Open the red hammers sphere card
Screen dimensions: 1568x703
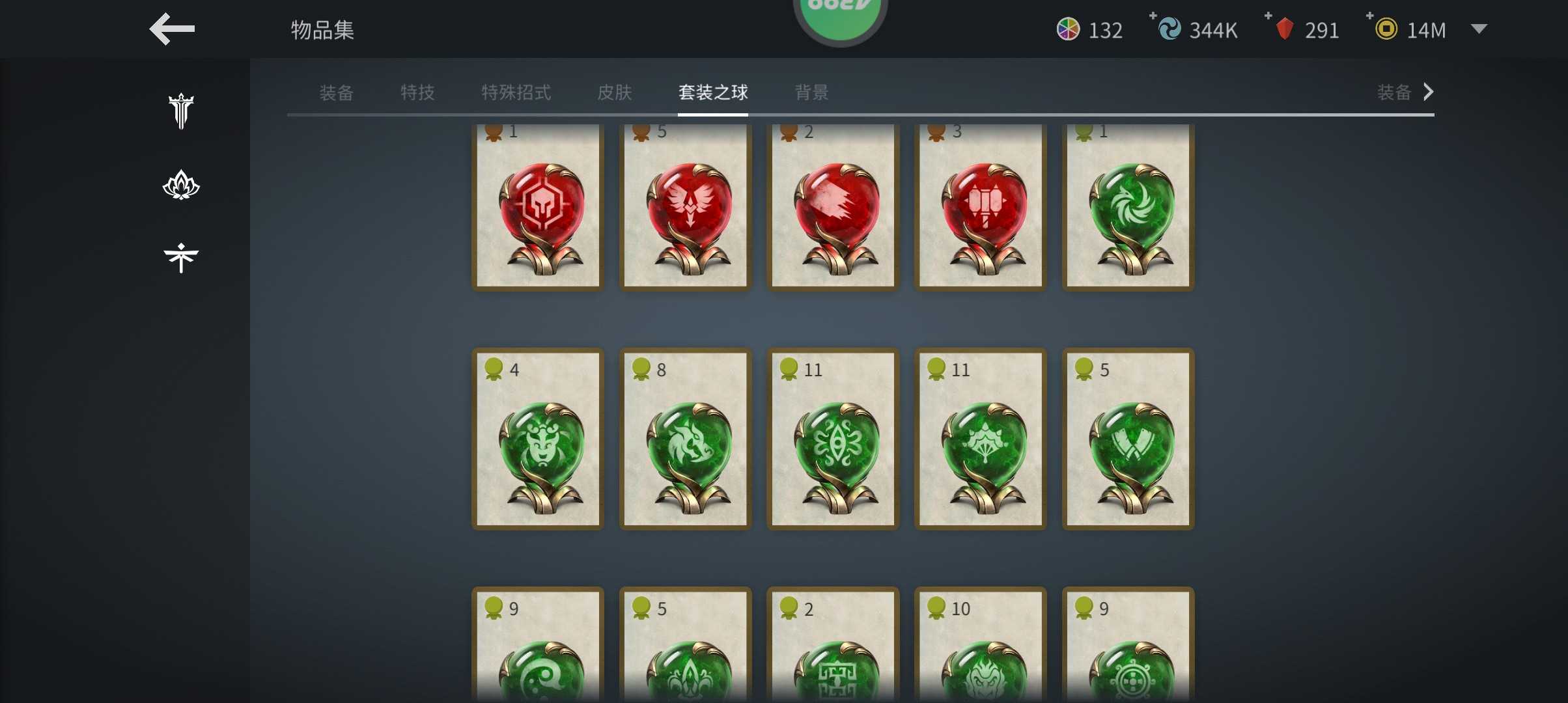click(981, 206)
